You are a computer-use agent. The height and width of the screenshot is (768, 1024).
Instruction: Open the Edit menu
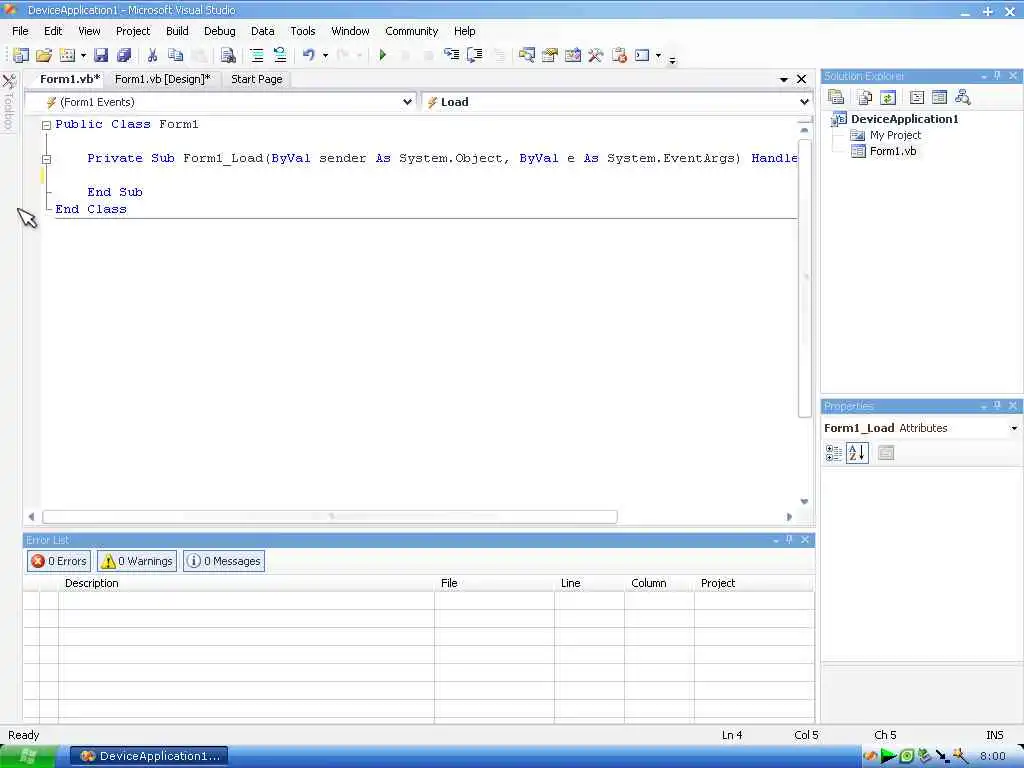tap(53, 31)
